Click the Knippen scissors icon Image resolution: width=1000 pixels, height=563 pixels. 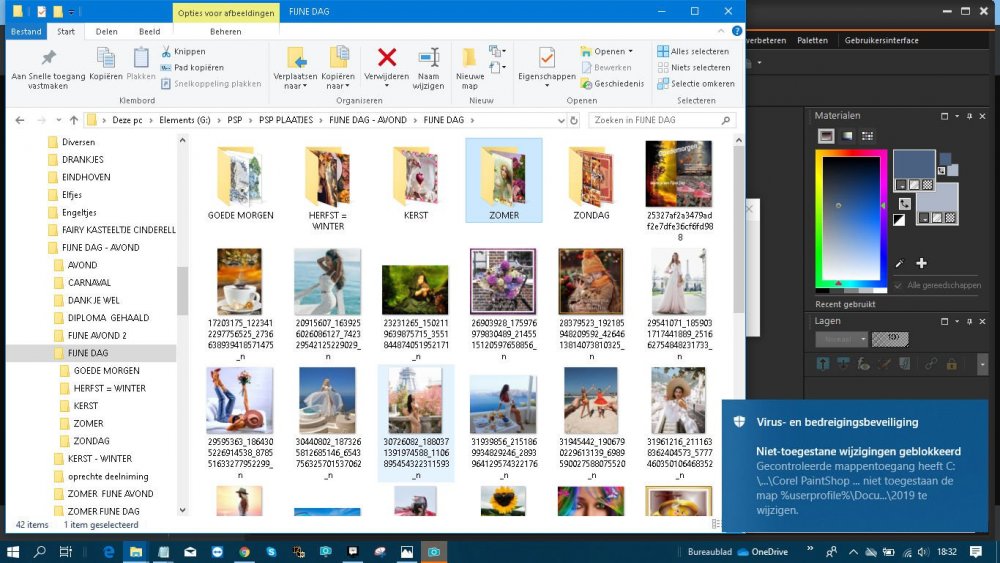click(166, 51)
